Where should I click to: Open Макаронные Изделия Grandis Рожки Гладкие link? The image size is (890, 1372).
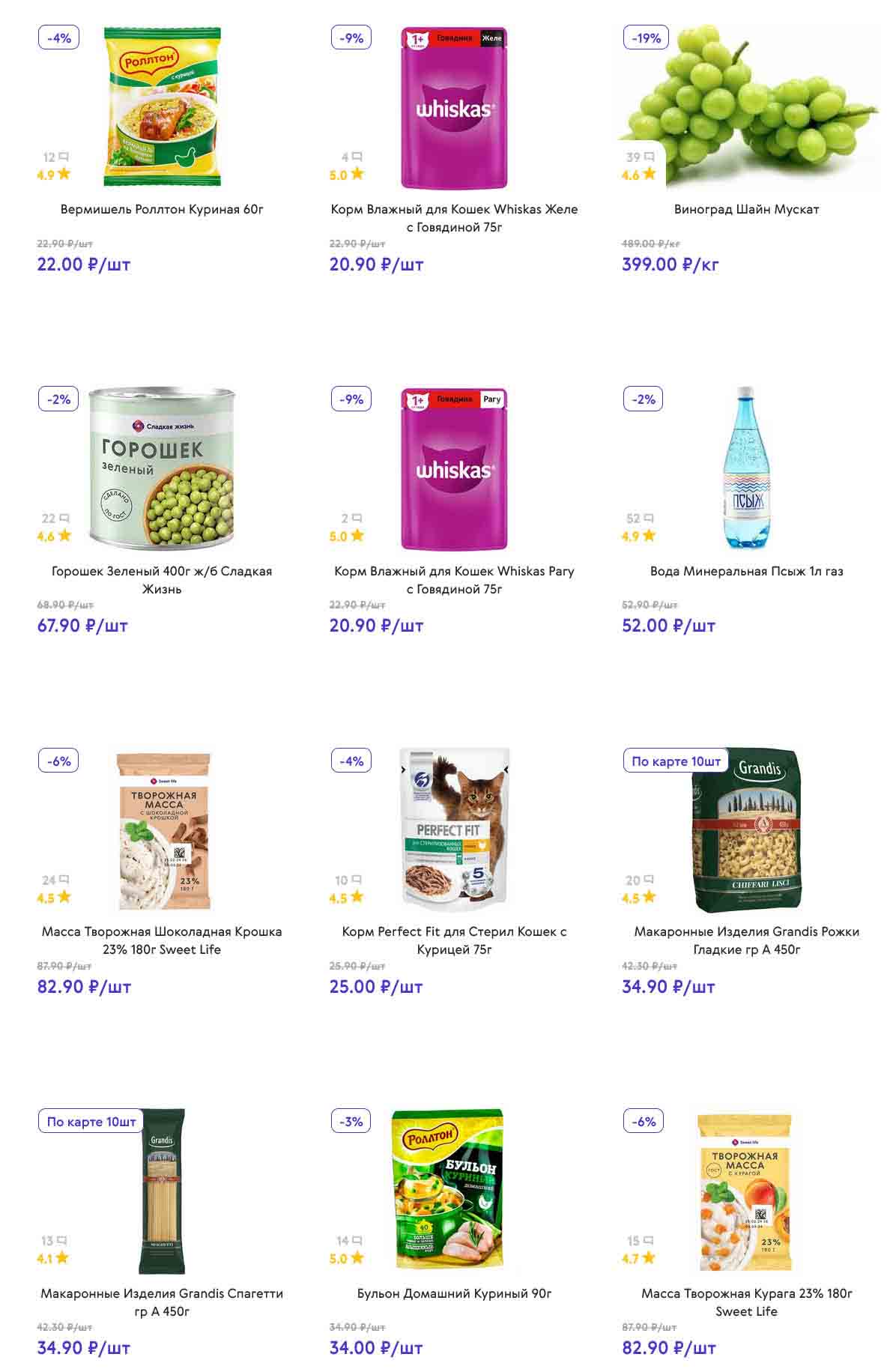click(746, 940)
